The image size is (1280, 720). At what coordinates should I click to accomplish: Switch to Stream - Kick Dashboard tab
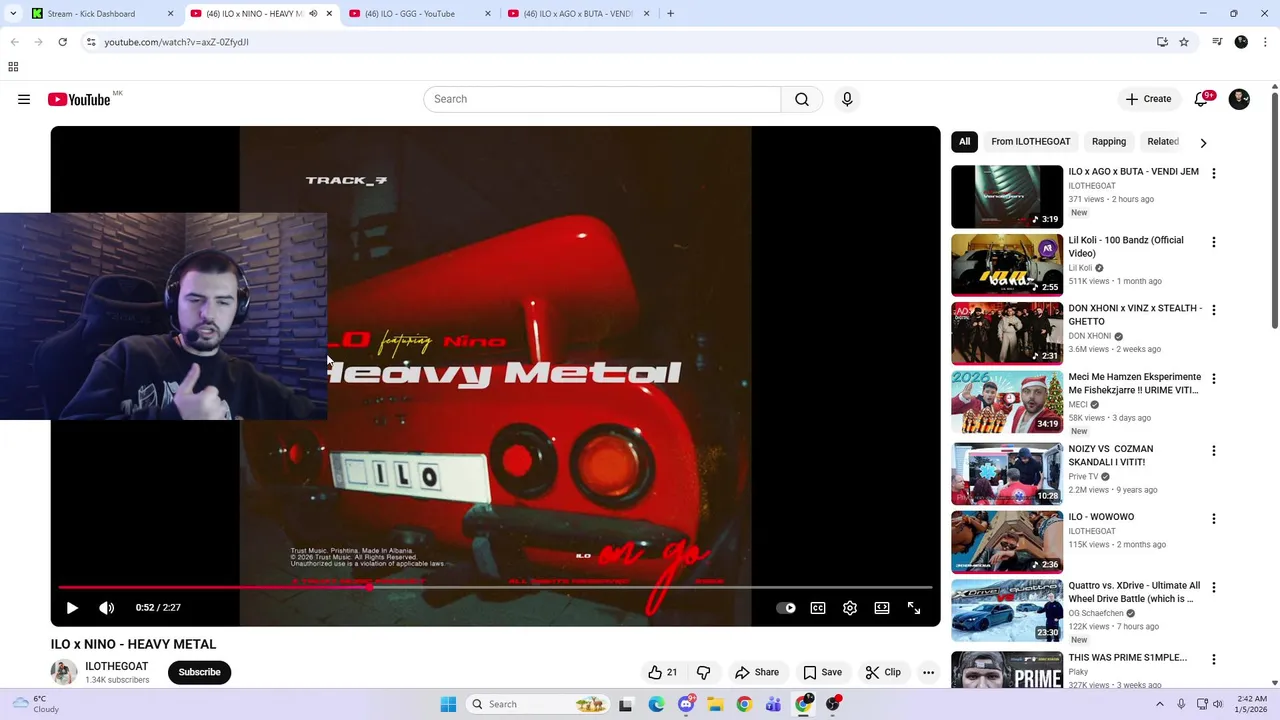coord(100,14)
